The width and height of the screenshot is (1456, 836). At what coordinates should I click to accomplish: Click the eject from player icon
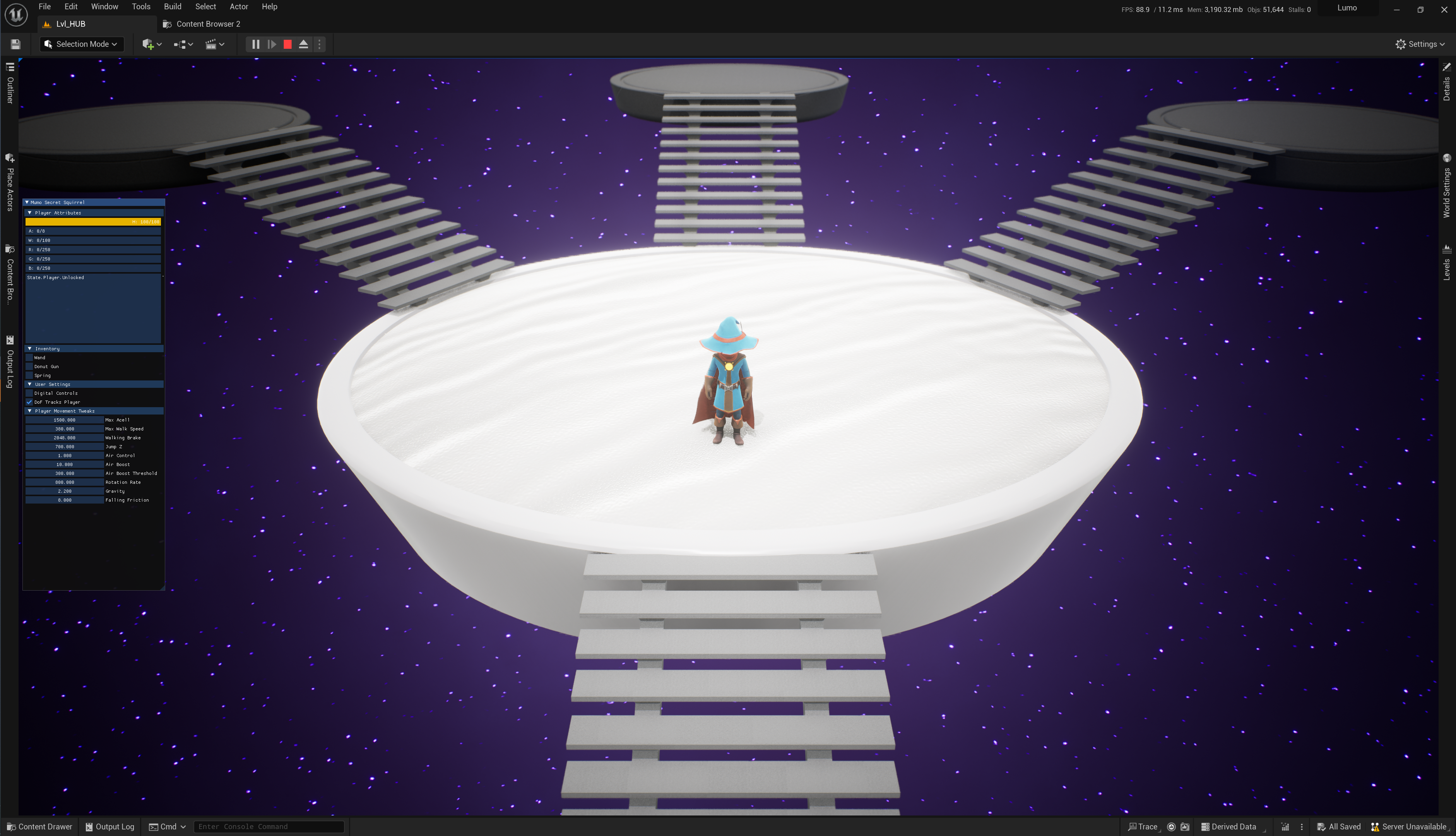304,44
